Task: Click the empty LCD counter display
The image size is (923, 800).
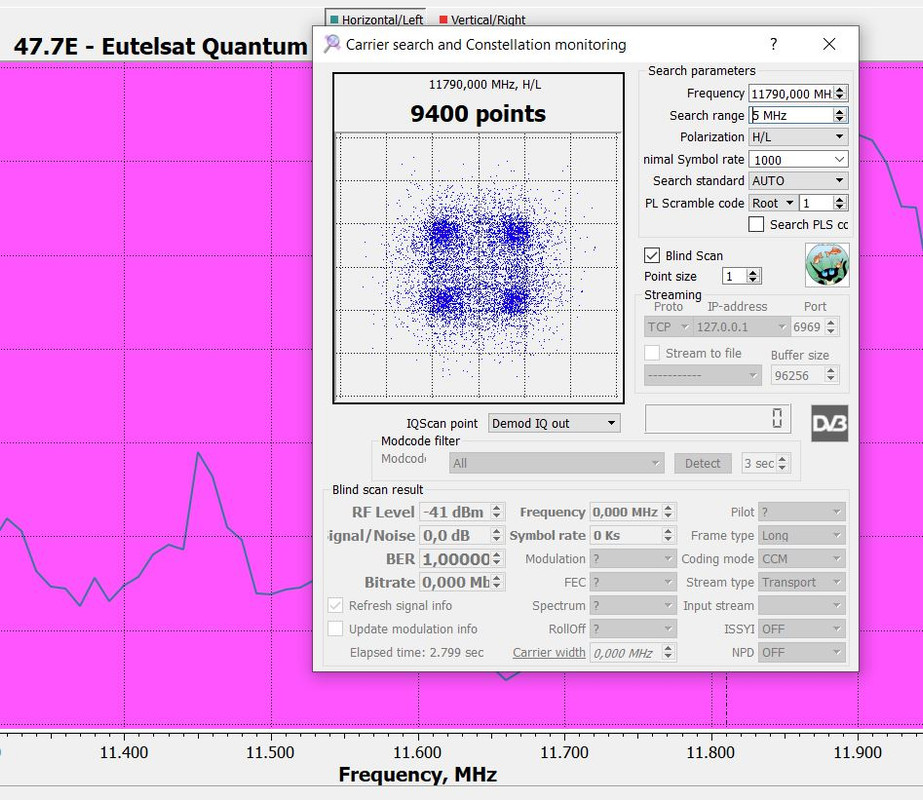Action: [718, 419]
